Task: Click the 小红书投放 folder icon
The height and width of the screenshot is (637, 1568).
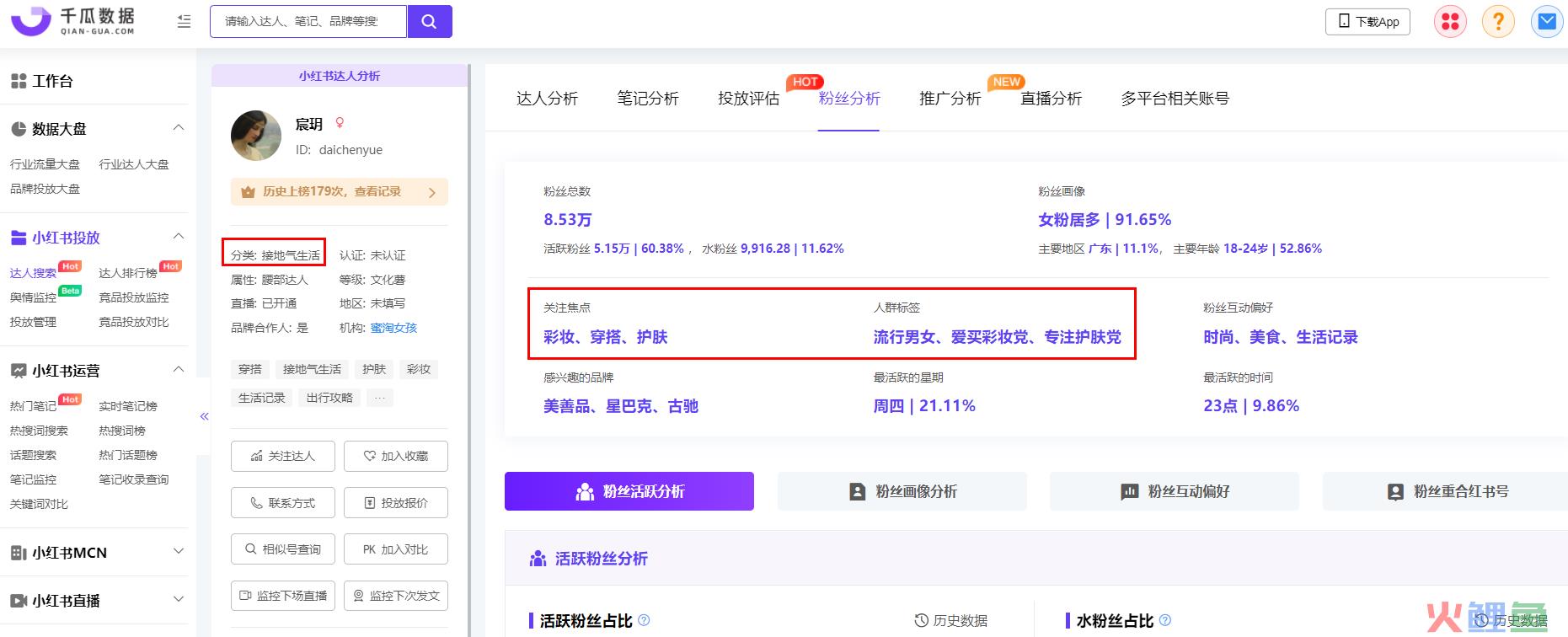Action: click(19, 238)
